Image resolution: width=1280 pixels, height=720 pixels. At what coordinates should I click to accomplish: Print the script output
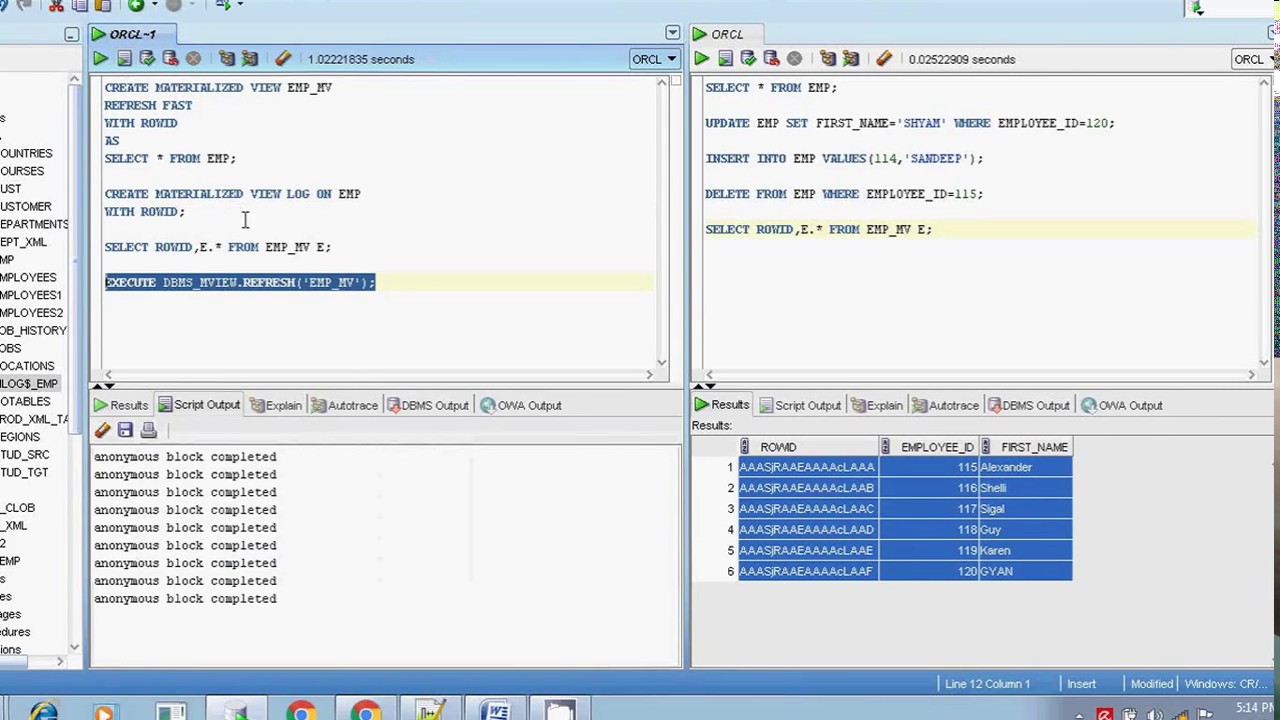(x=148, y=430)
